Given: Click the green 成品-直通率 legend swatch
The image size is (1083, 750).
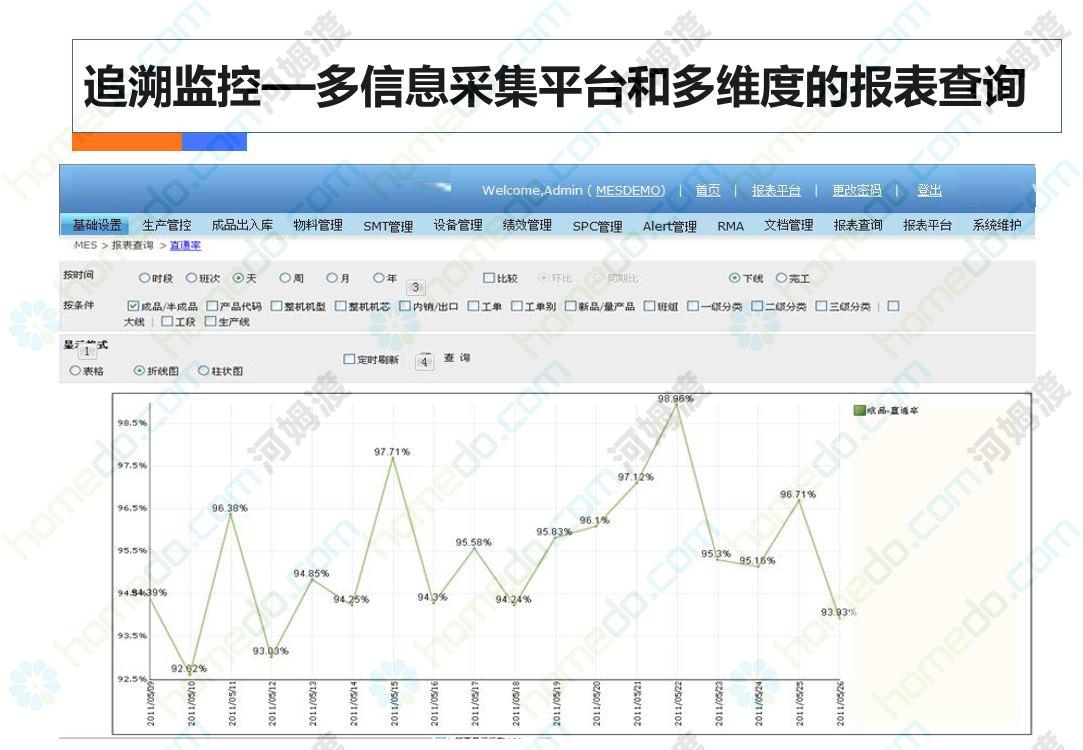Looking at the screenshot, I should 859,410.
